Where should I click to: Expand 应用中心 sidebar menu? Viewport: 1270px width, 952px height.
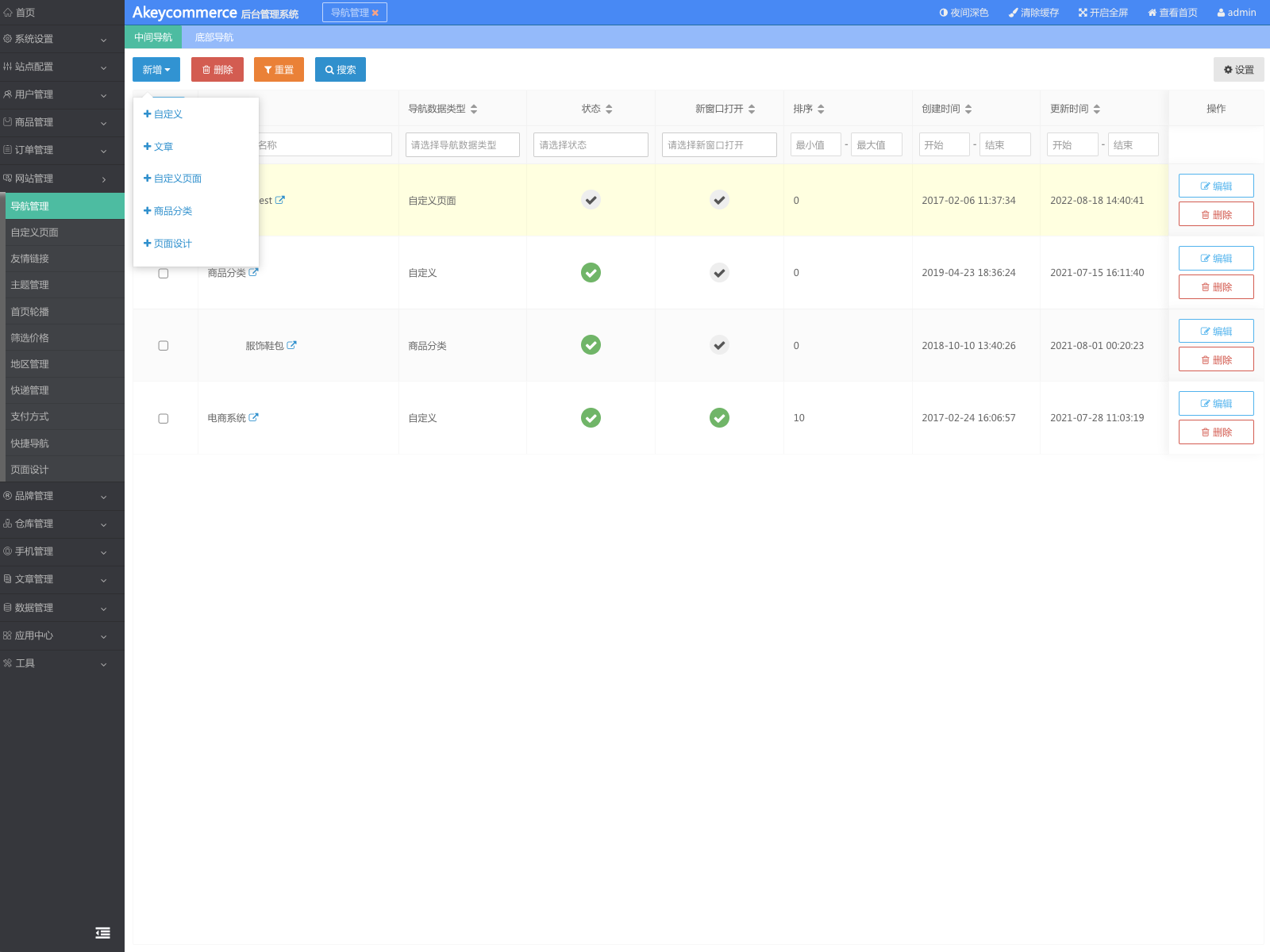[x=62, y=635]
